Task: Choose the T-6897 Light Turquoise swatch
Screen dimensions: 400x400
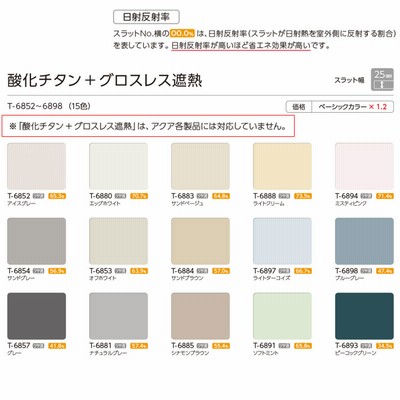Action: point(282,241)
